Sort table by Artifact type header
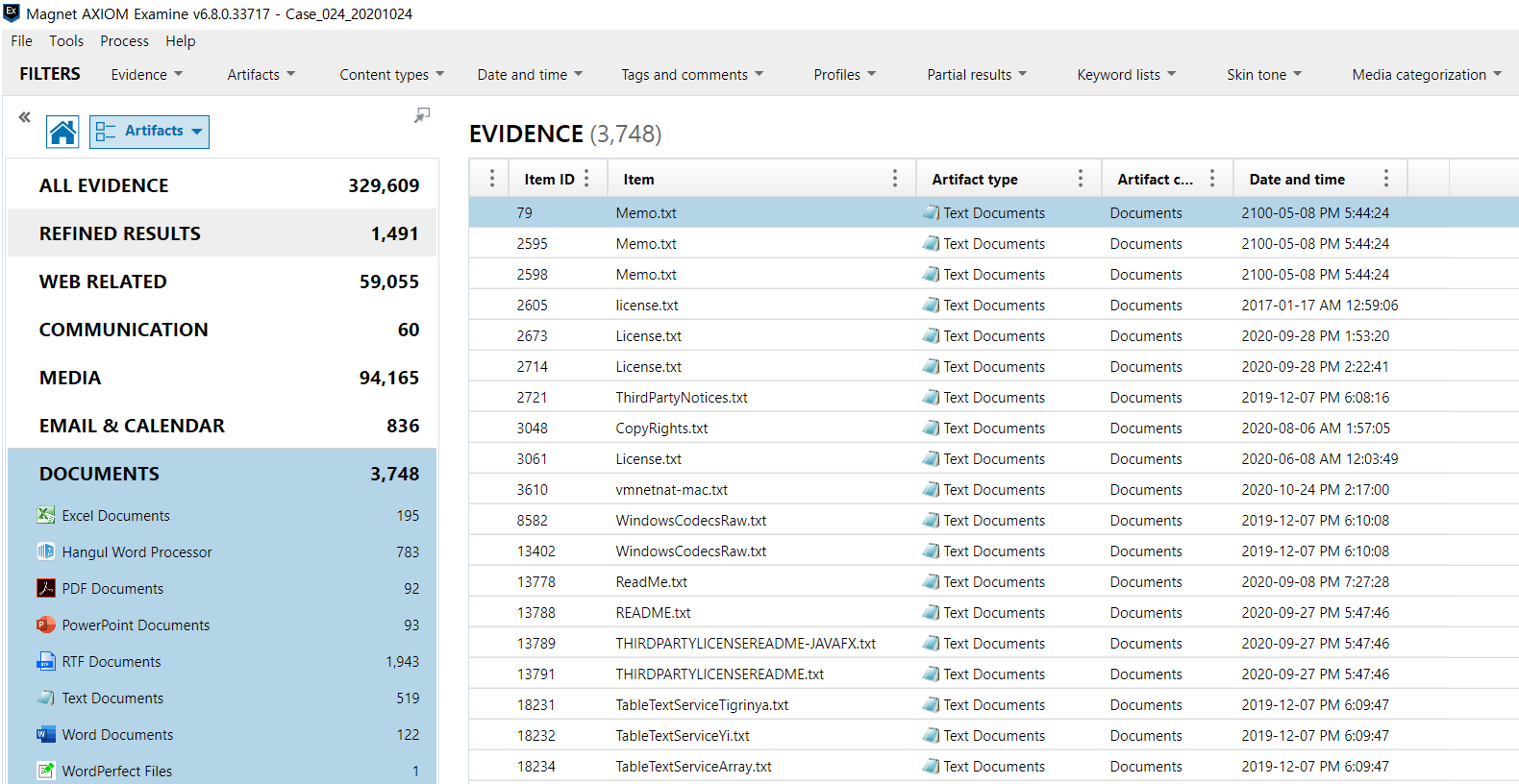This screenshot has width=1519, height=784. click(975, 179)
